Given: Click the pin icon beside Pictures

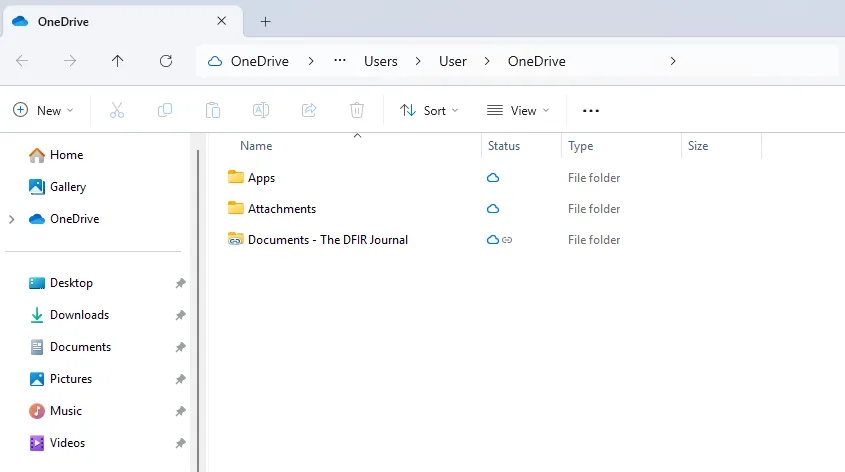Looking at the screenshot, I should [181, 379].
